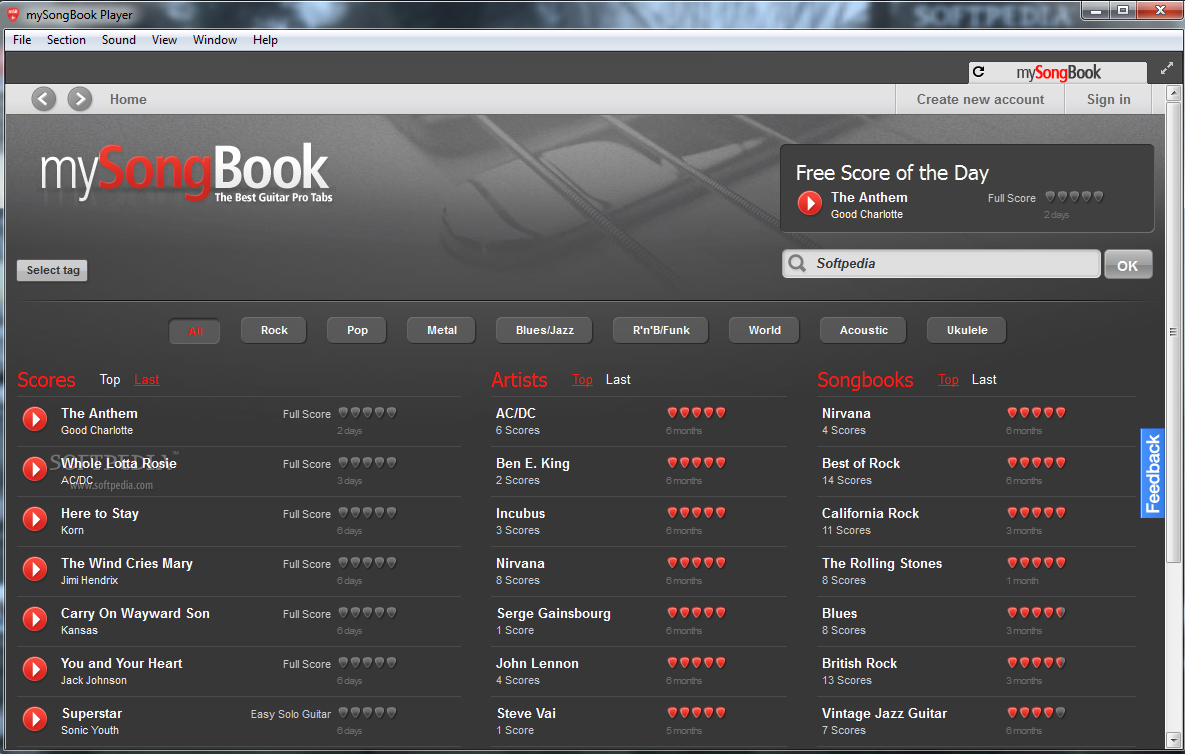Play Superstar by Sonic Youth
The height and width of the screenshot is (754, 1185).
(x=35, y=718)
